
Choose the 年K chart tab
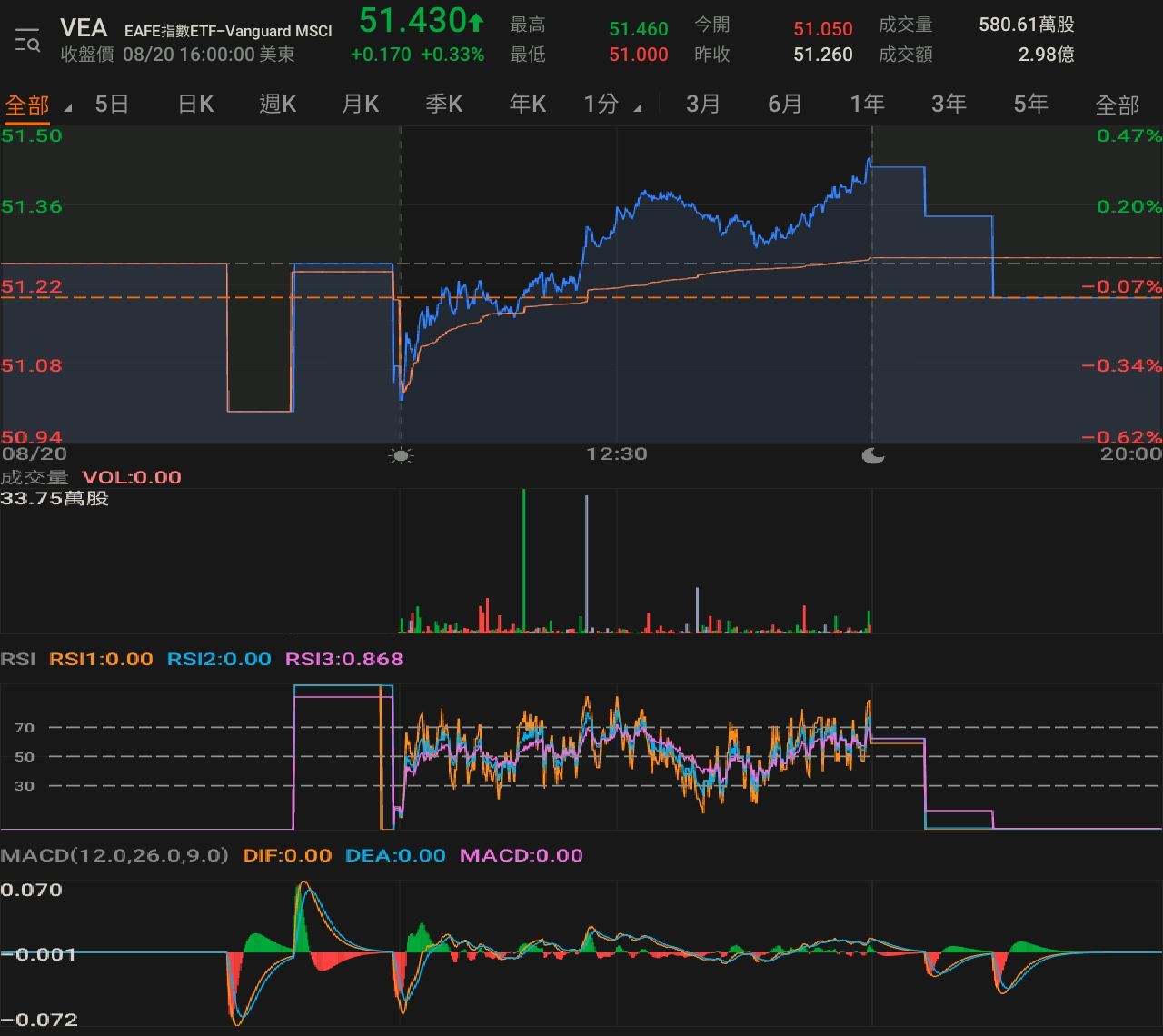coord(527,105)
